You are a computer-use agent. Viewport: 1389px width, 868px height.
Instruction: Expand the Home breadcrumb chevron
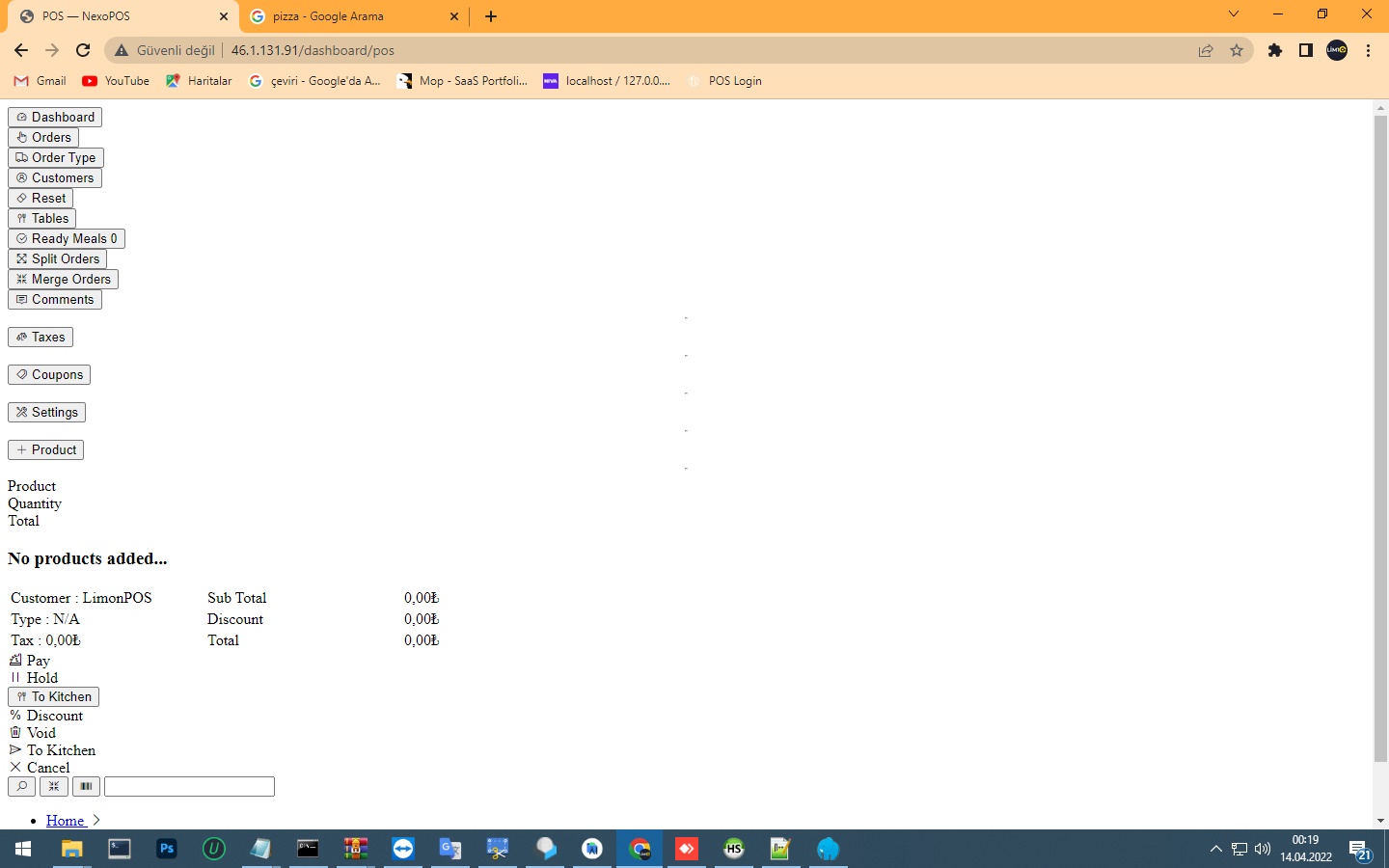95,821
